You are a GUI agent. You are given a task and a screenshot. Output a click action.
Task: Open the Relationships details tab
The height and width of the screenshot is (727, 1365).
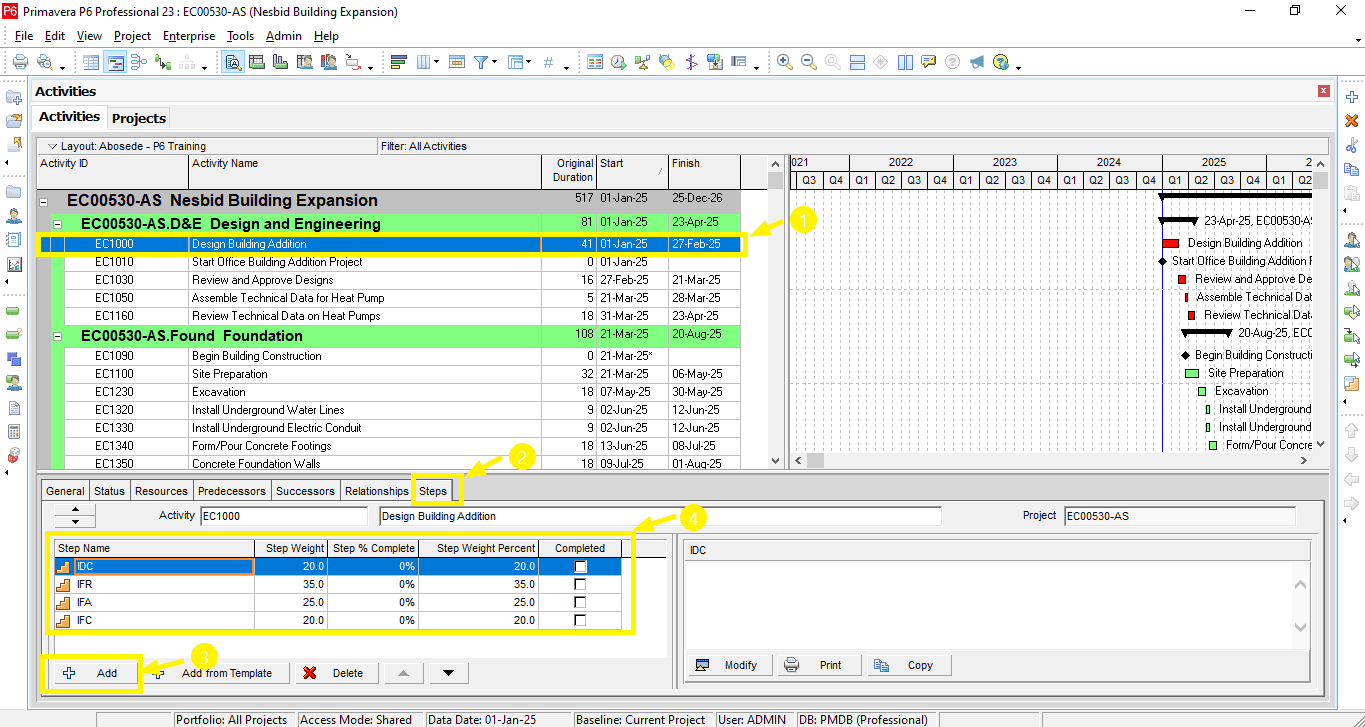point(377,491)
